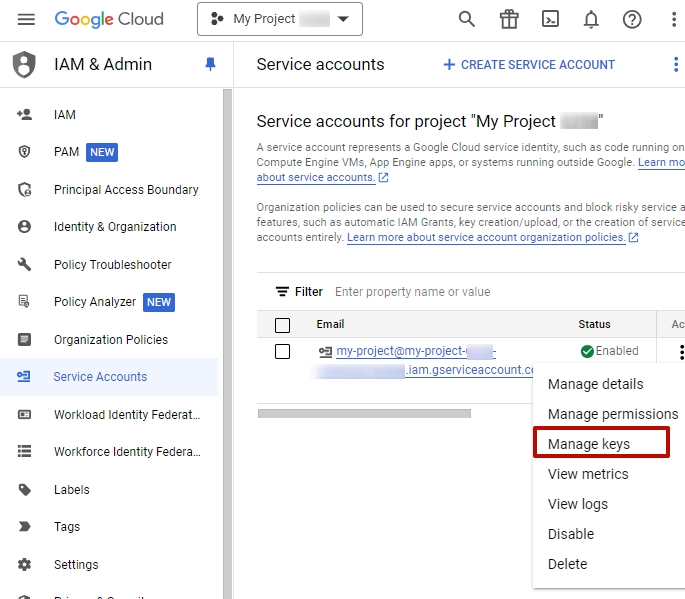Image resolution: width=685 pixels, height=599 pixels.
Task: Choose View logs from context menu
Action: [x=578, y=504]
